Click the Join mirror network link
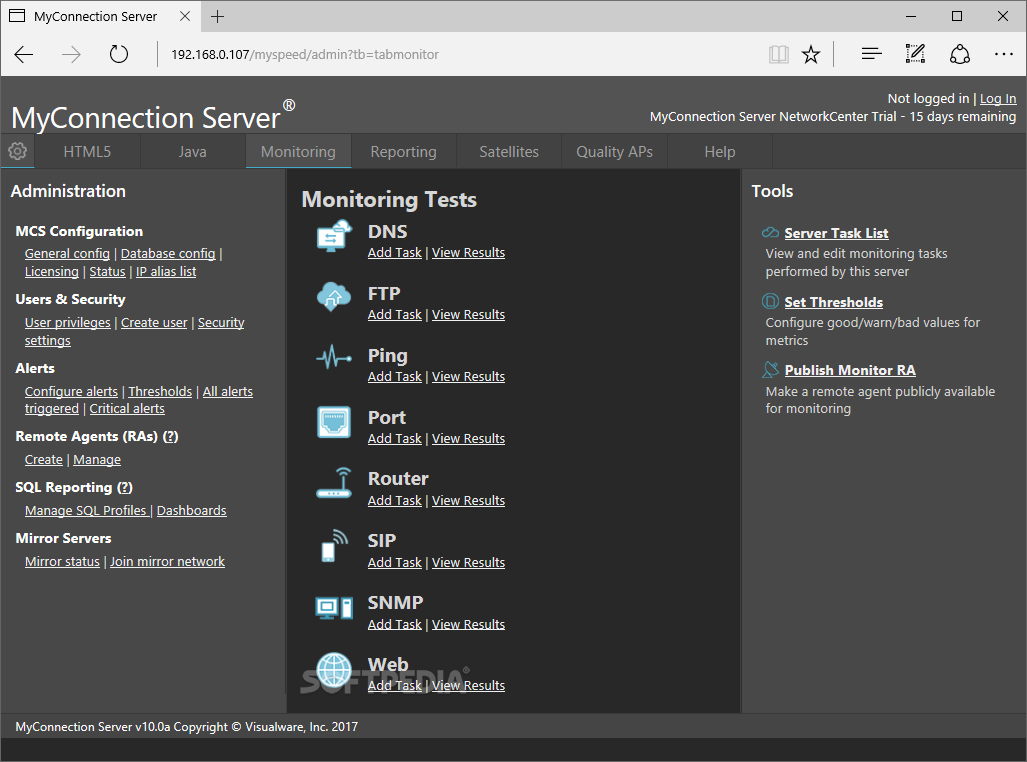Screen dimensions: 1027x762 168,562
